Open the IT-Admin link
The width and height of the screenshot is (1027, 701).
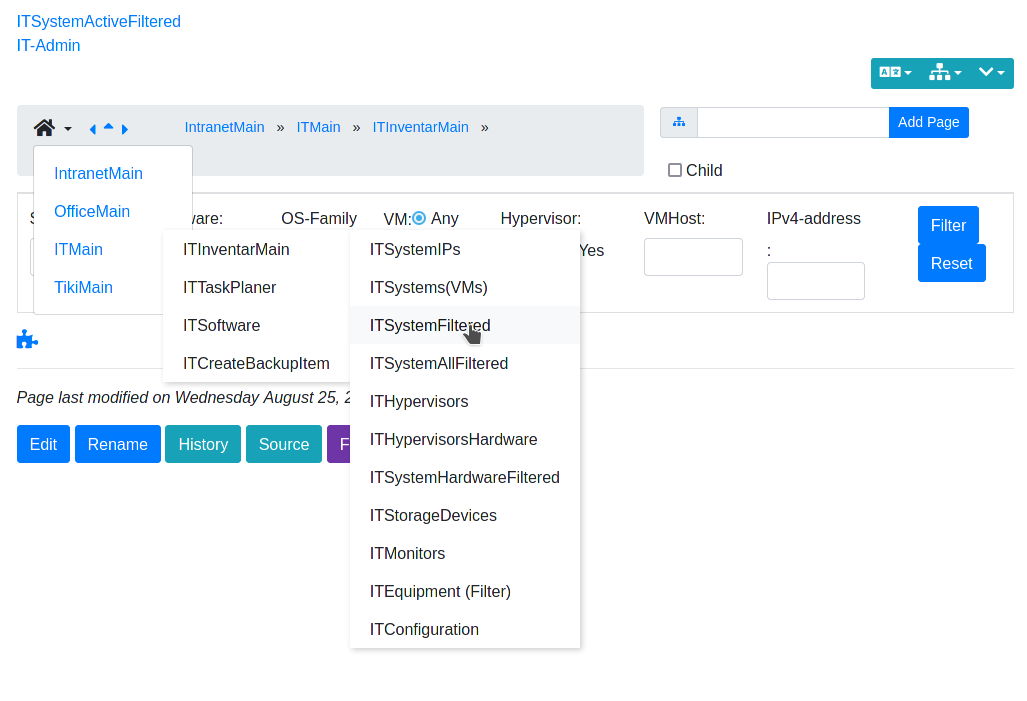(48, 45)
